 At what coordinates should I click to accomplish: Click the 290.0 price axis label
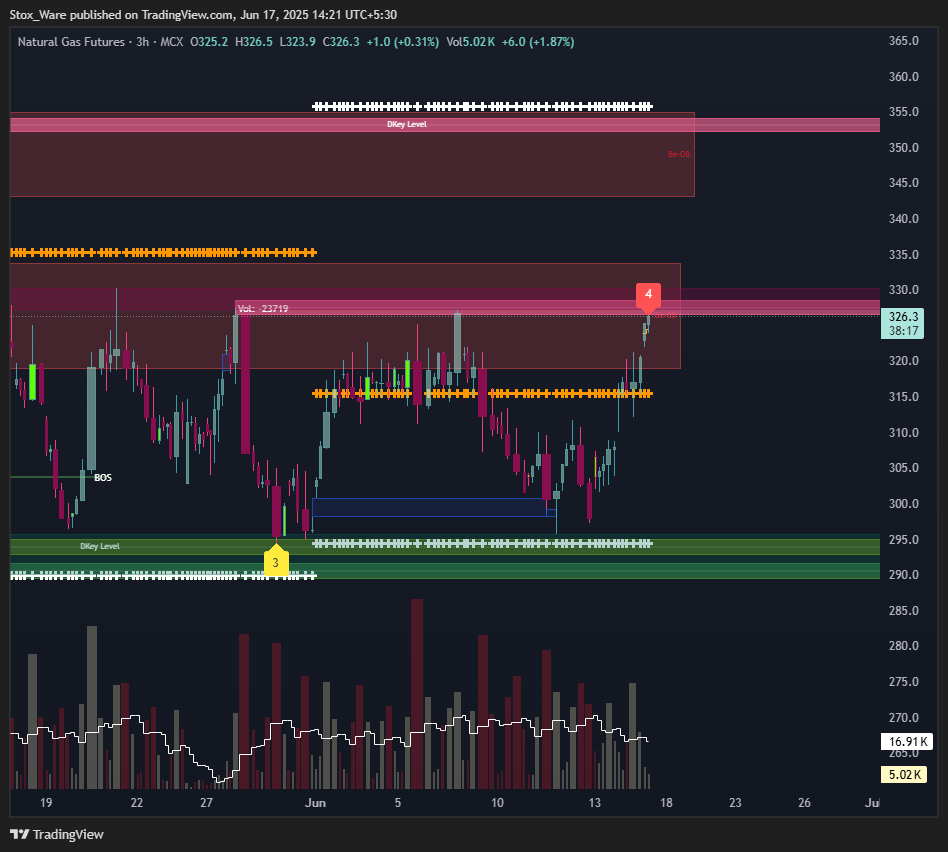[x=903, y=574]
